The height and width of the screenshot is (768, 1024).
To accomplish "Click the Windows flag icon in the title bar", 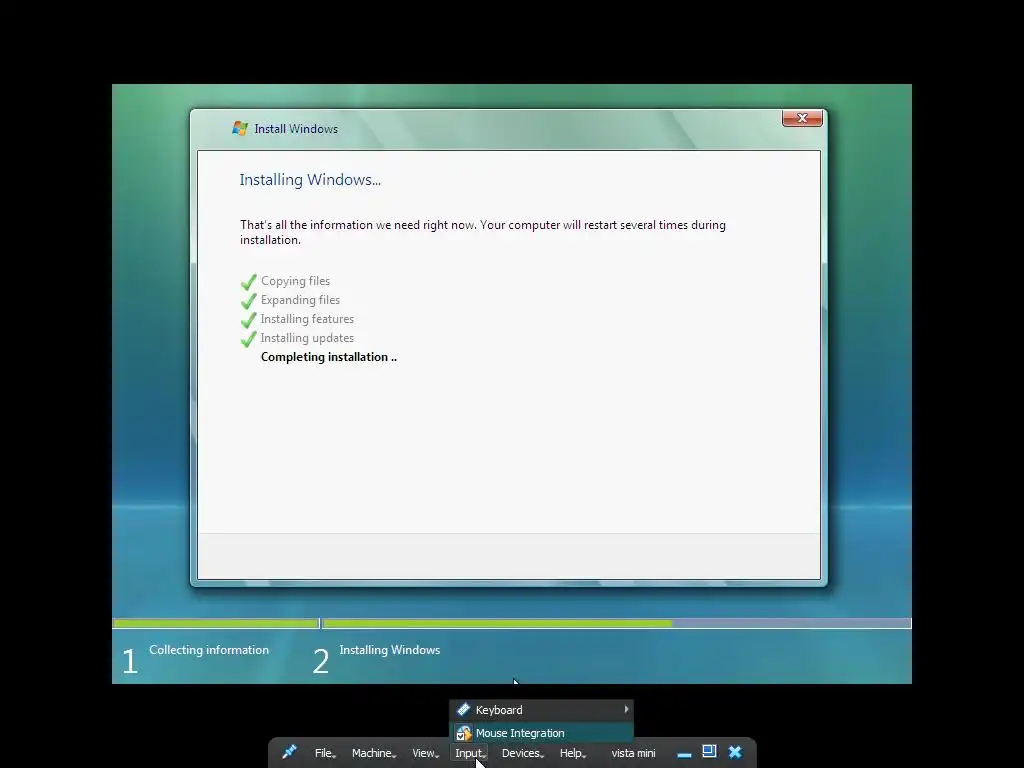I will tap(240, 128).
